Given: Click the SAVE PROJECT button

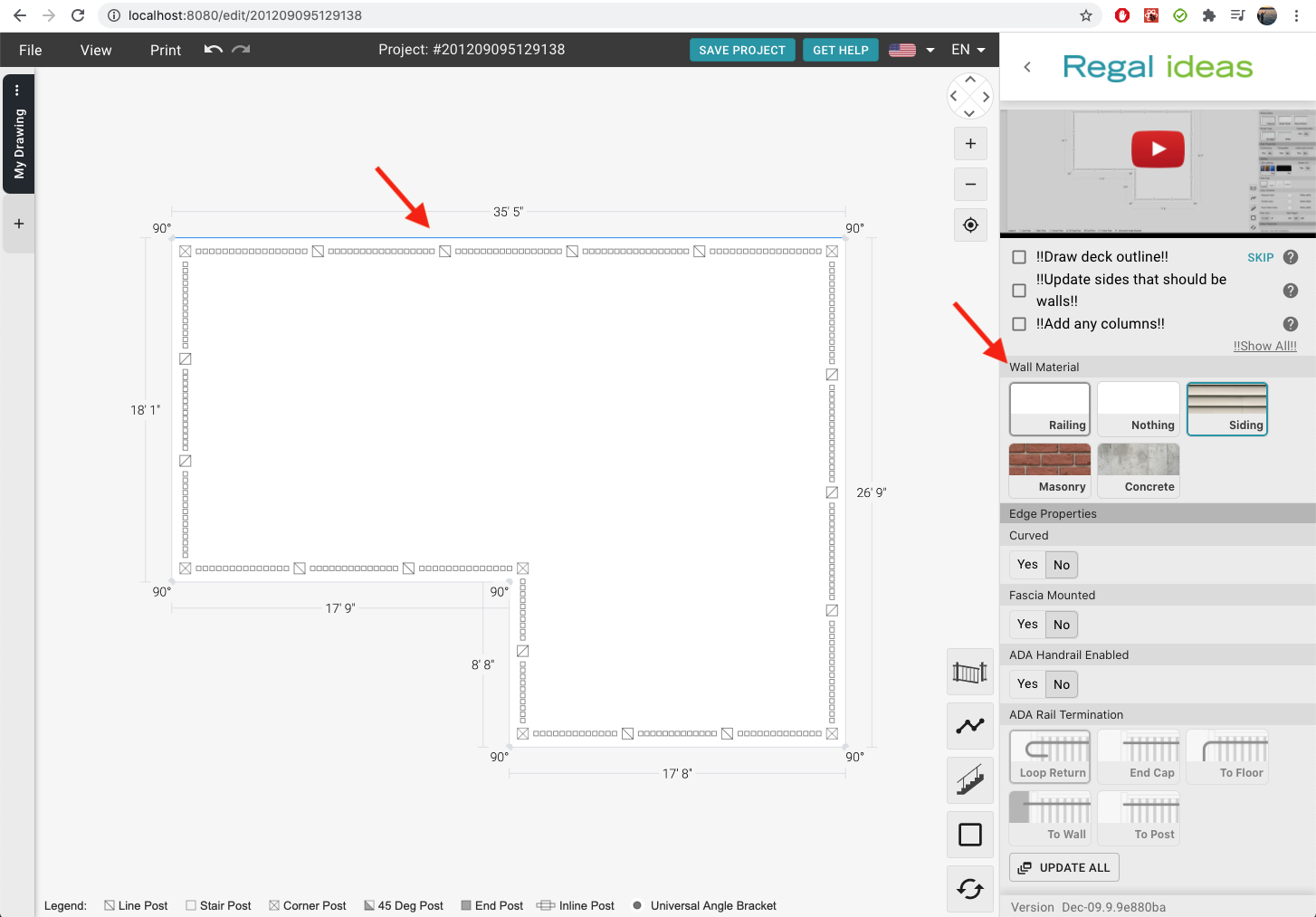Looking at the screenshot, I should pos(742,50).
